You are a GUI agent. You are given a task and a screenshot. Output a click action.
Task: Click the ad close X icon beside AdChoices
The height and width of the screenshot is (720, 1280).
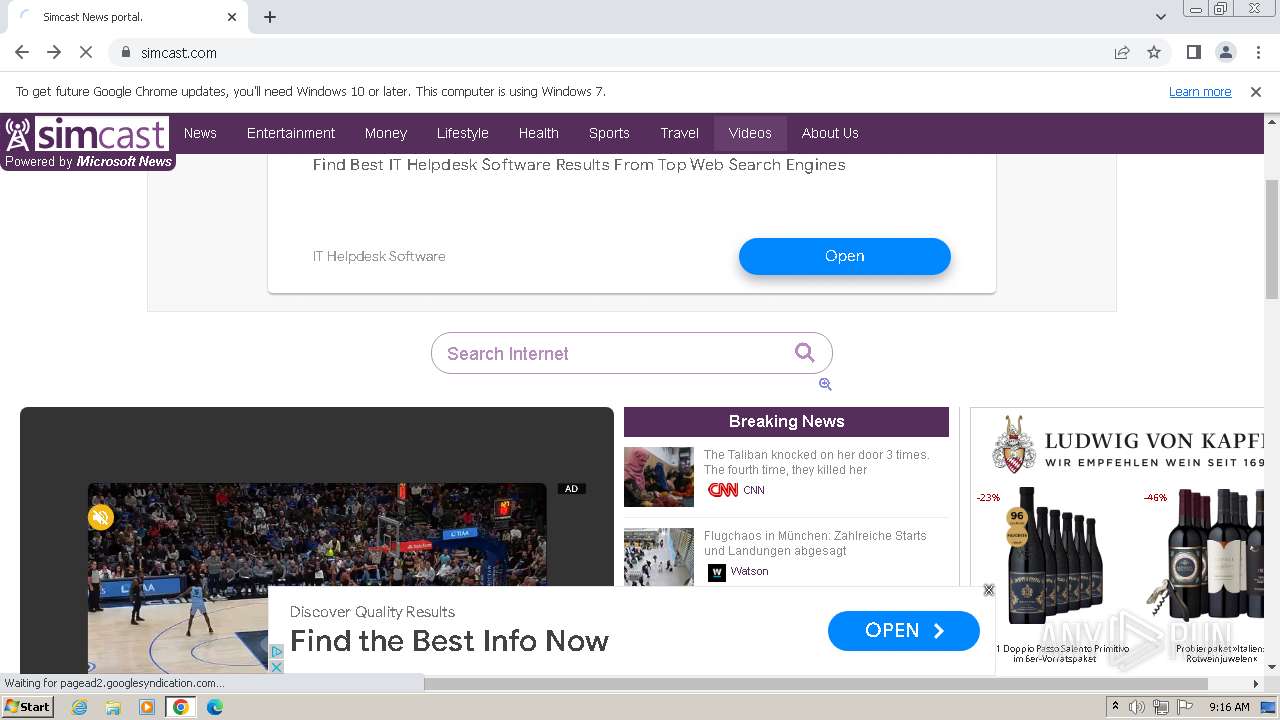click(x=277, y=666)
